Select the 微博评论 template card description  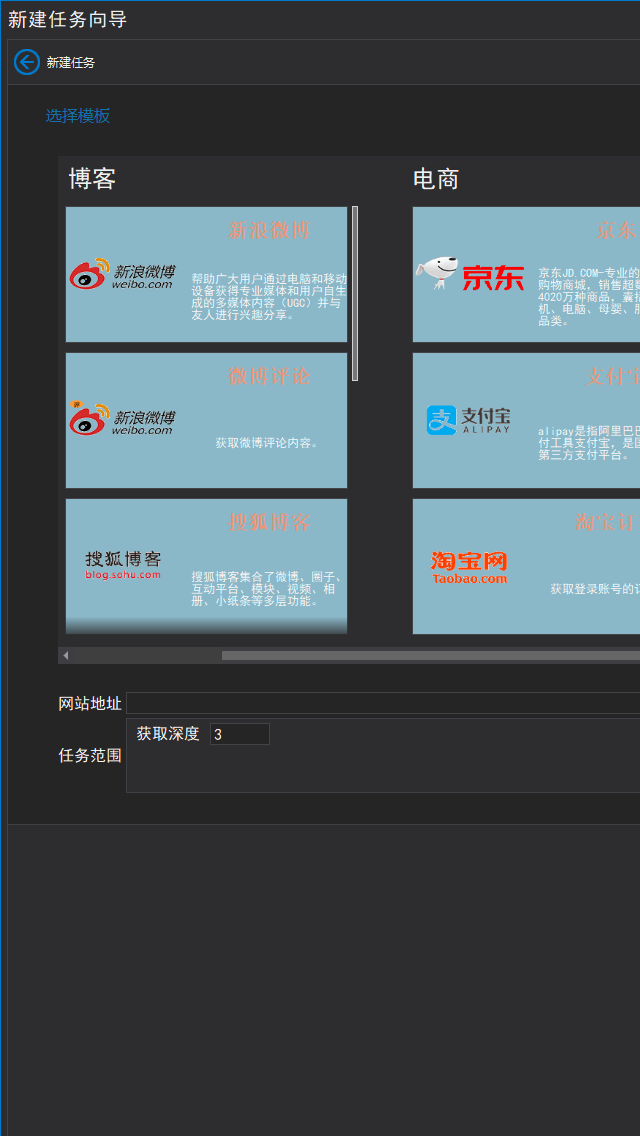click(x=267, y=442)
